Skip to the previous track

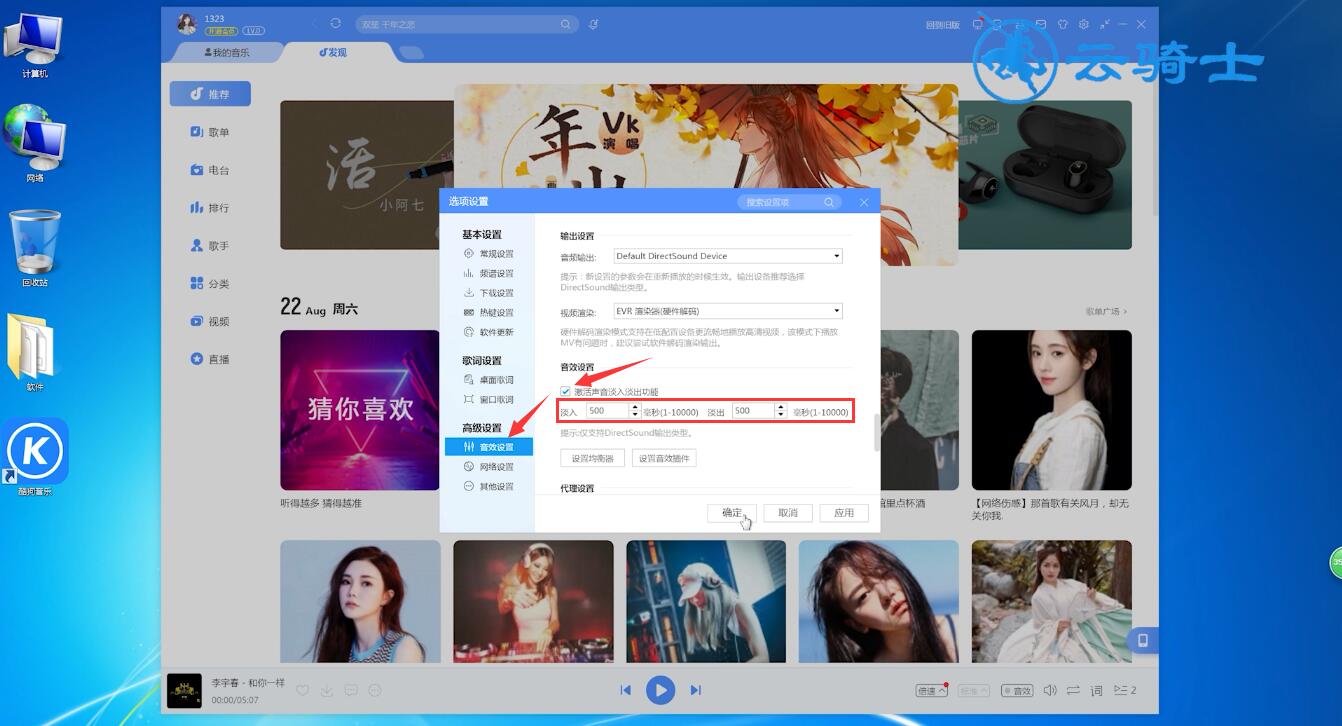tap(625, 690)
